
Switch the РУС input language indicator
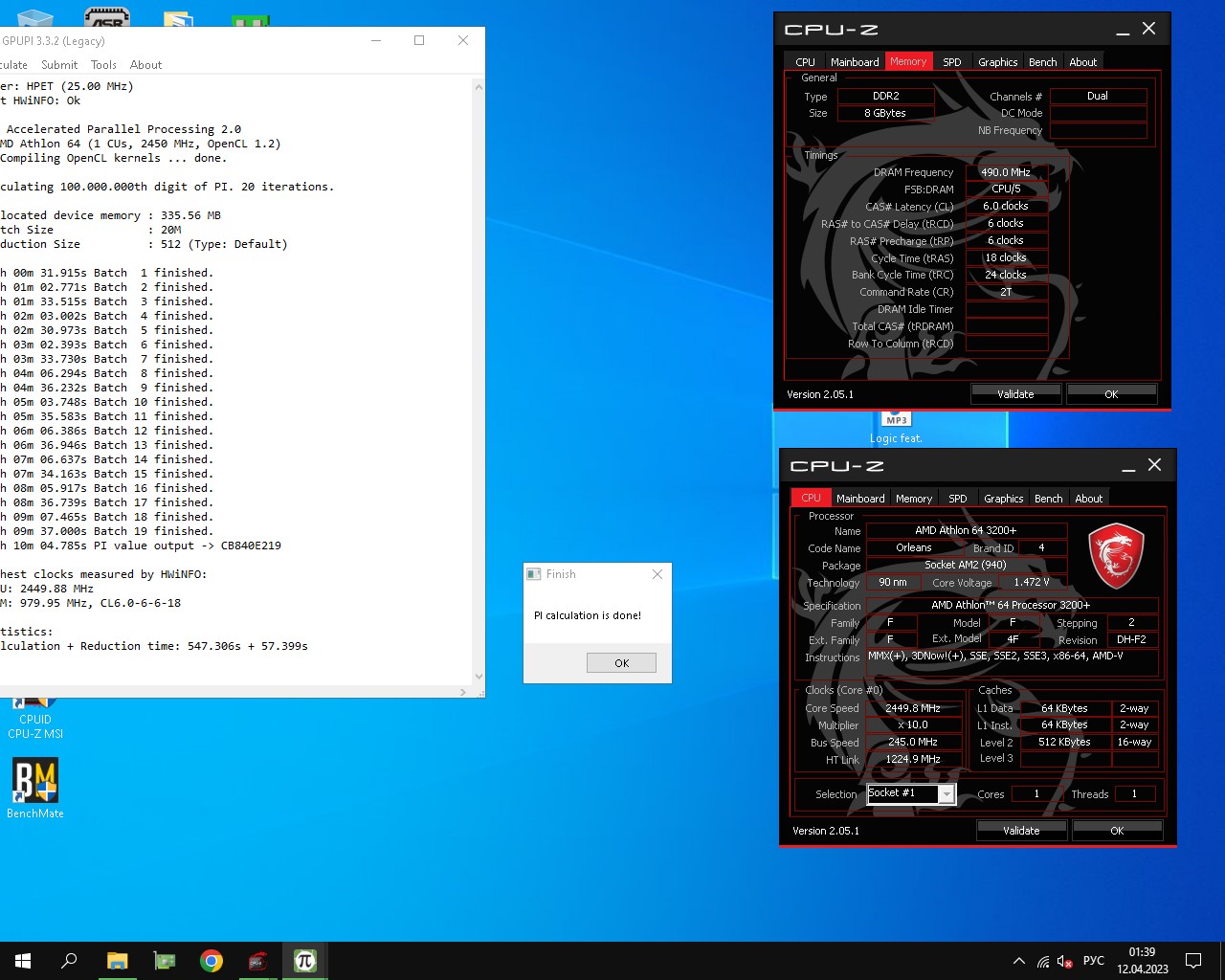coord(1094,961)
